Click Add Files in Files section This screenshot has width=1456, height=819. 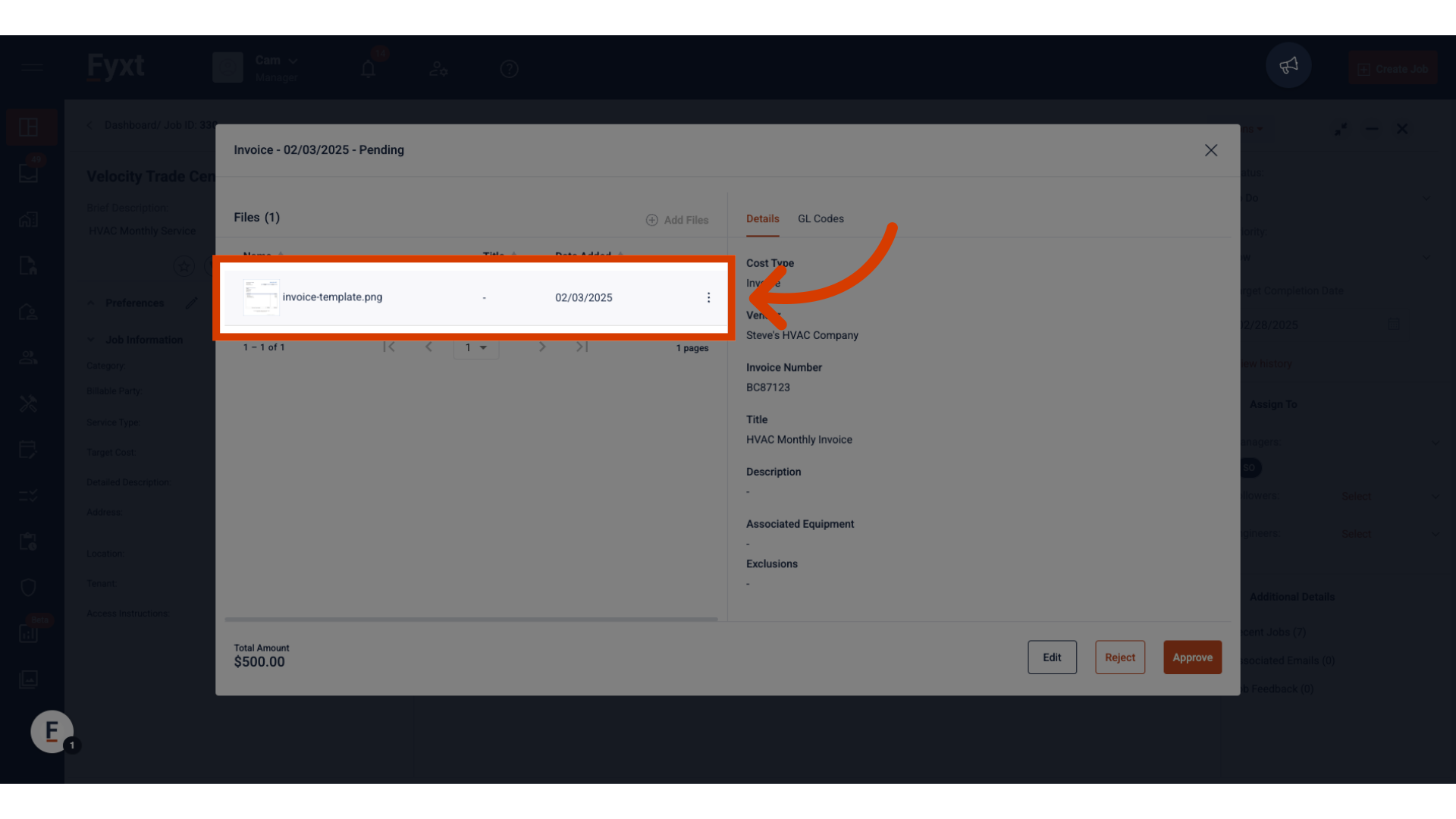pos(677,220)
